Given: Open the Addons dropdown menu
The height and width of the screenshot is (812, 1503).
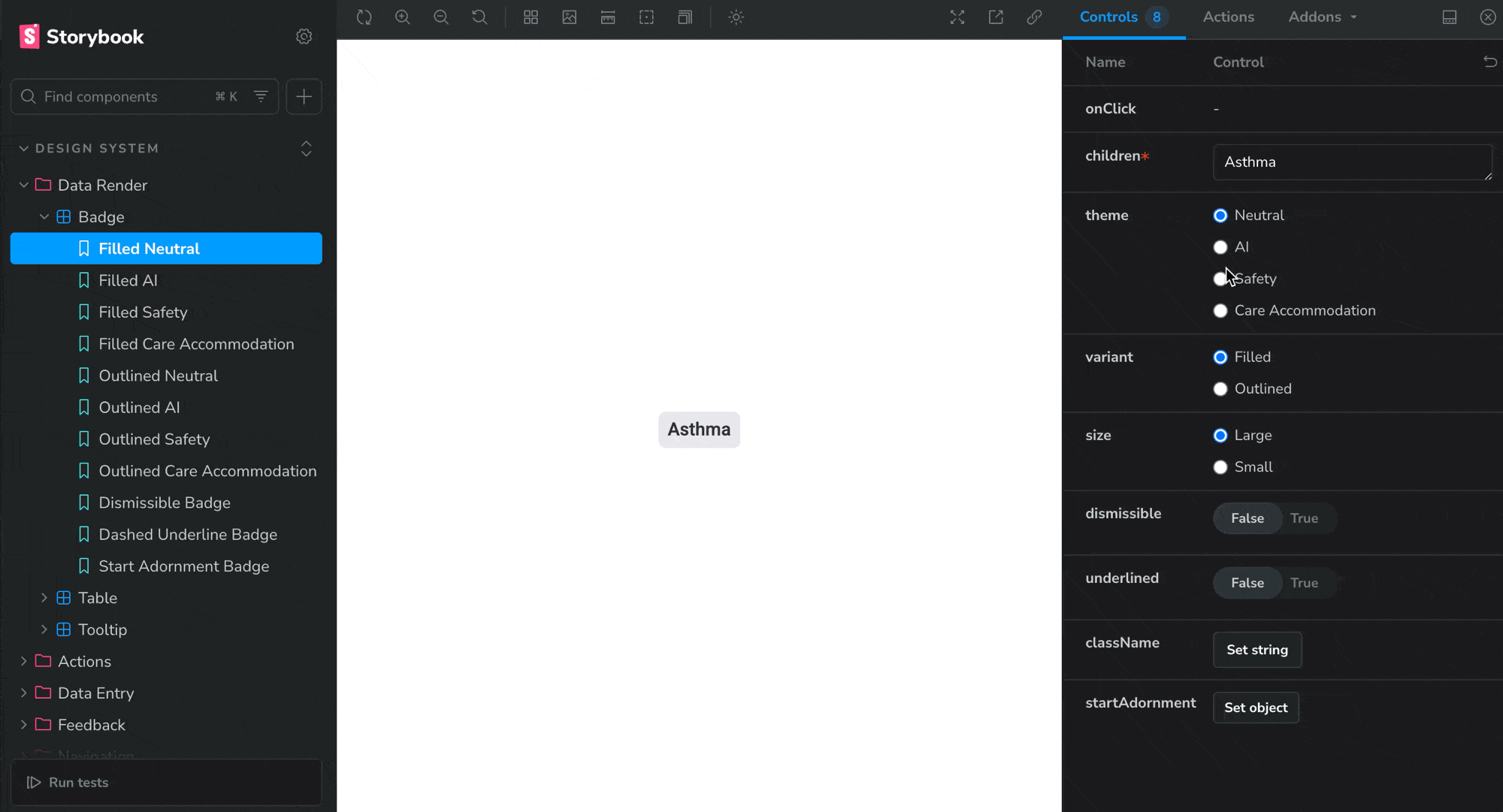Looking at the screenshot, I should click(x=1322, y=17).
